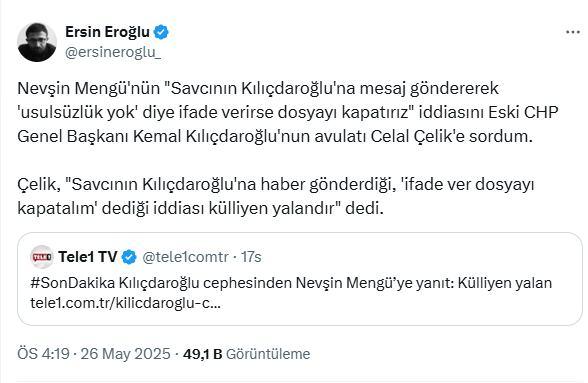The image size is (588, 383).
Task: Open the Tele1 TV account name
Action: coord(88,257)
